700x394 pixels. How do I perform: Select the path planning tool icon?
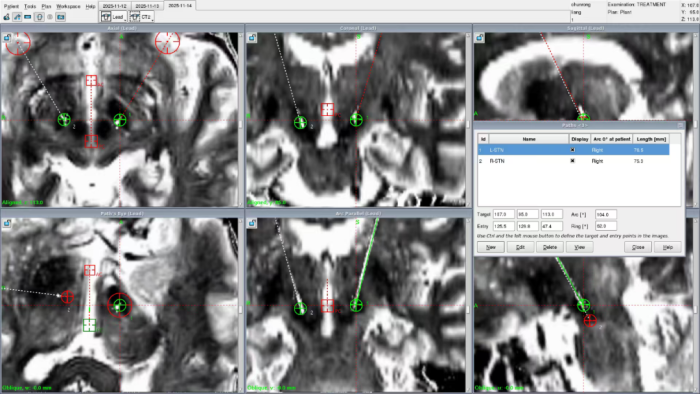[17, 17]
